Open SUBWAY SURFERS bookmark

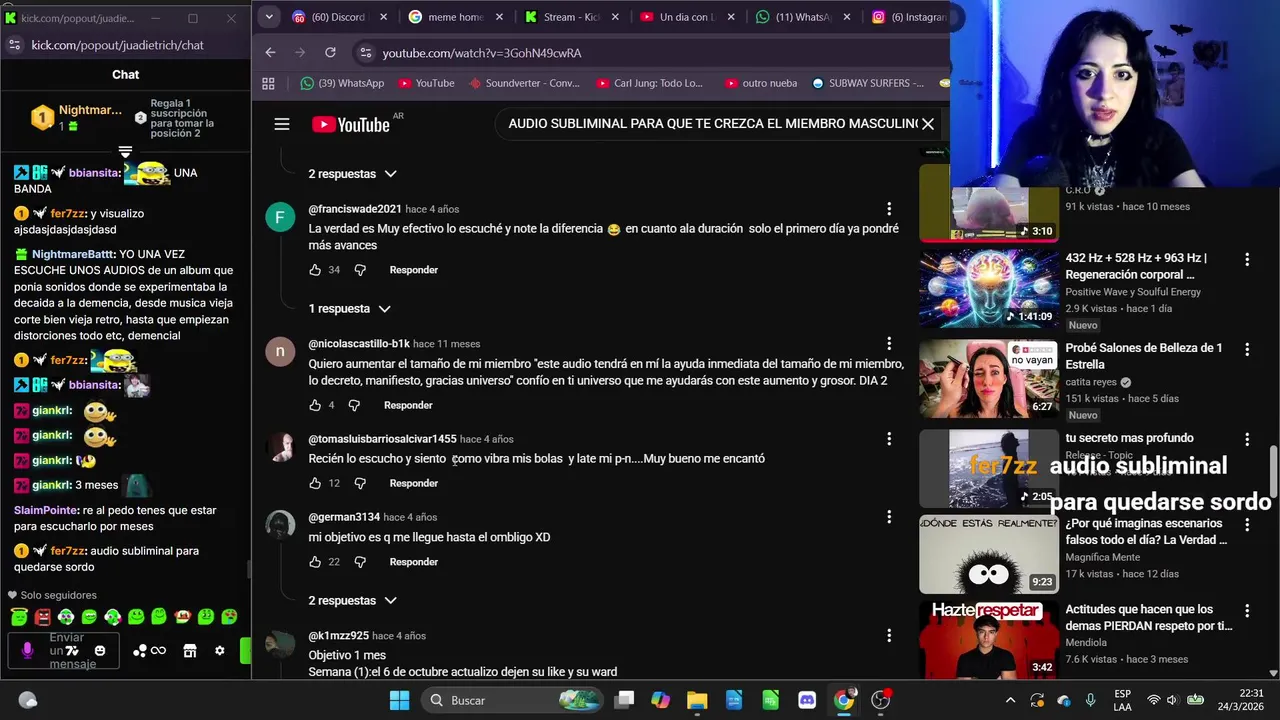pos(867,83)
